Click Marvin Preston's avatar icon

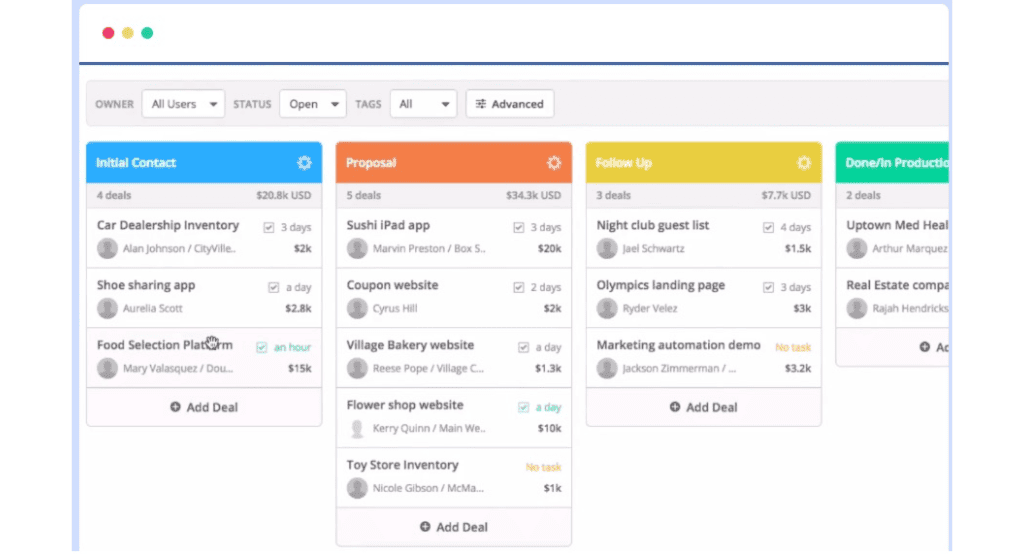click(357, 248)
